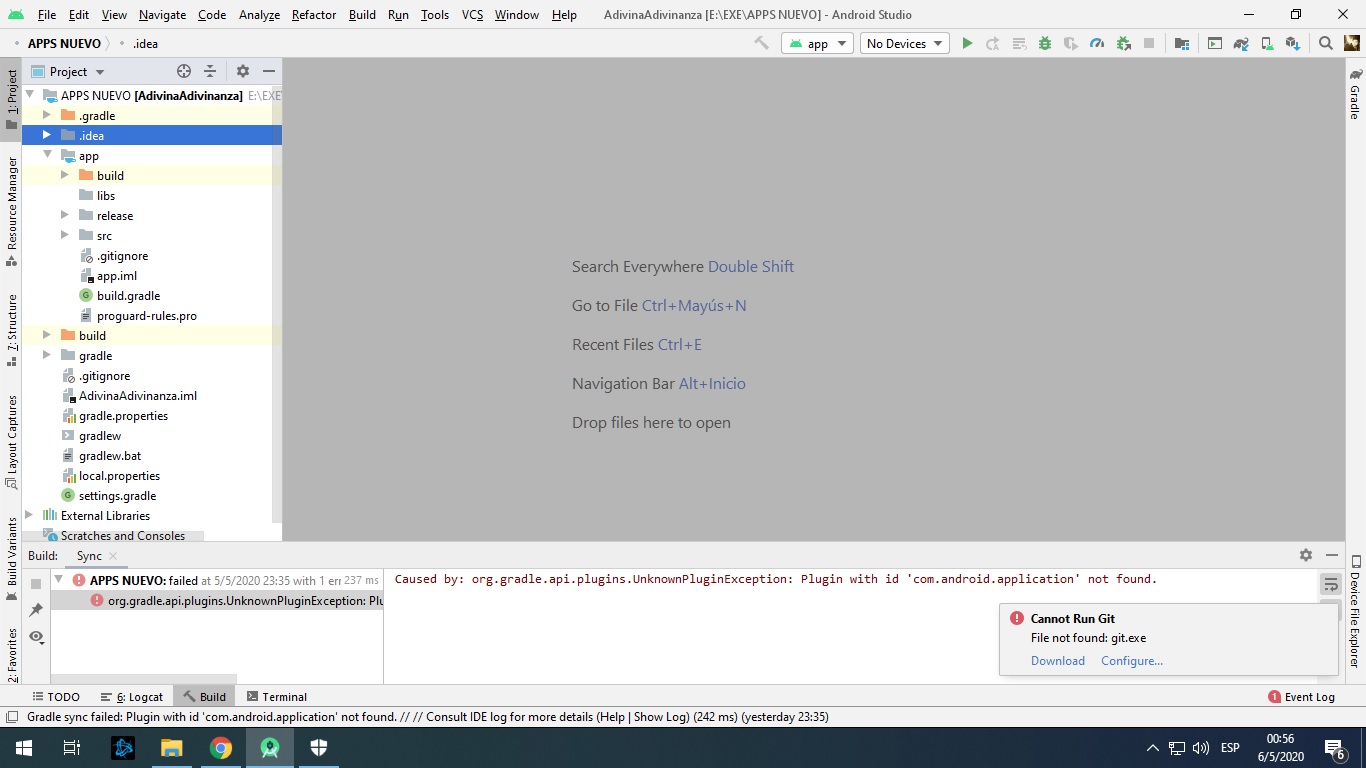Open the No Devices dropdown
Screen dimensions: 1366x768
tap(905, 43)
